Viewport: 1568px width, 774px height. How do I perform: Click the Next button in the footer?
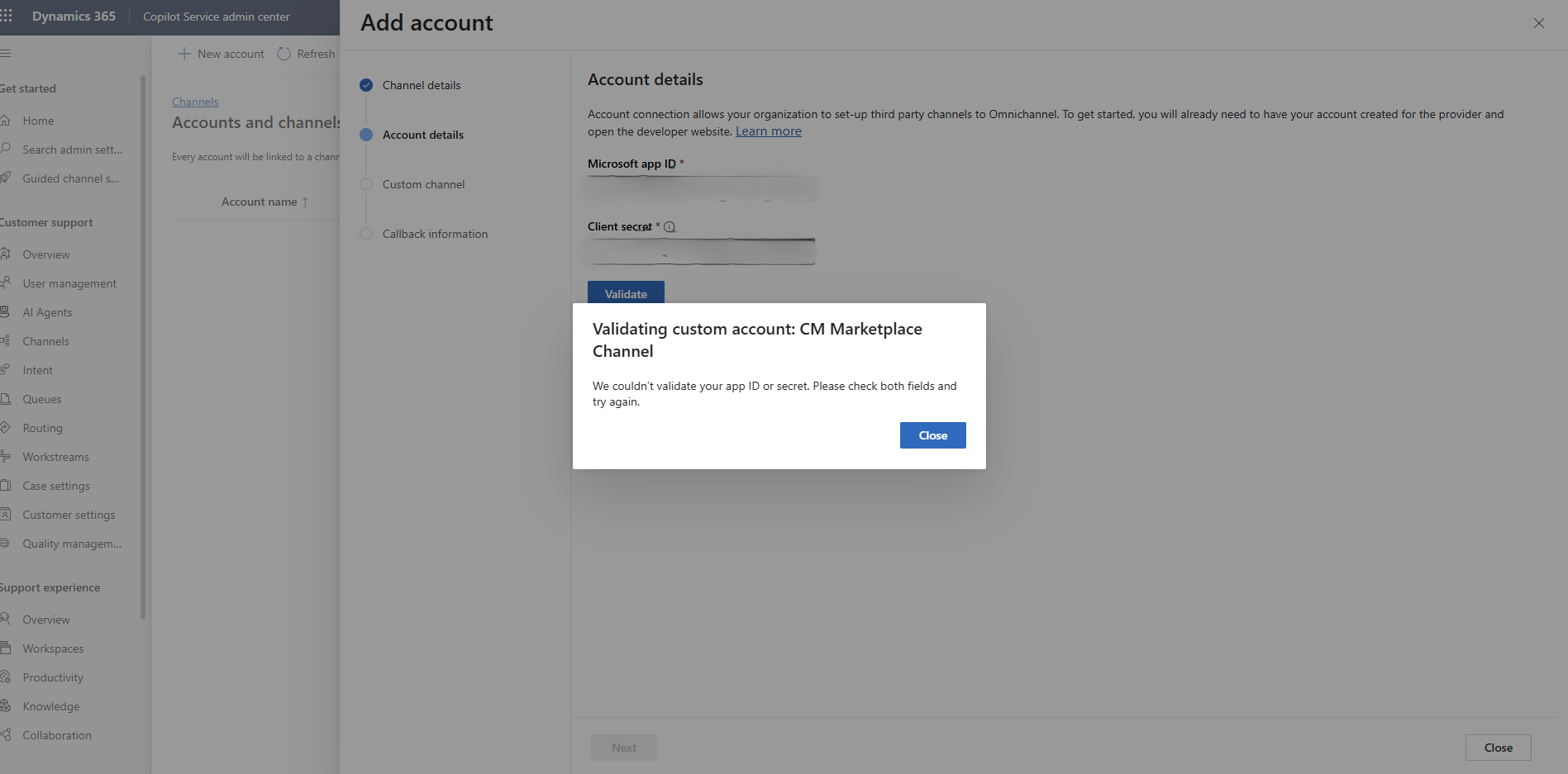coord(624,748)
